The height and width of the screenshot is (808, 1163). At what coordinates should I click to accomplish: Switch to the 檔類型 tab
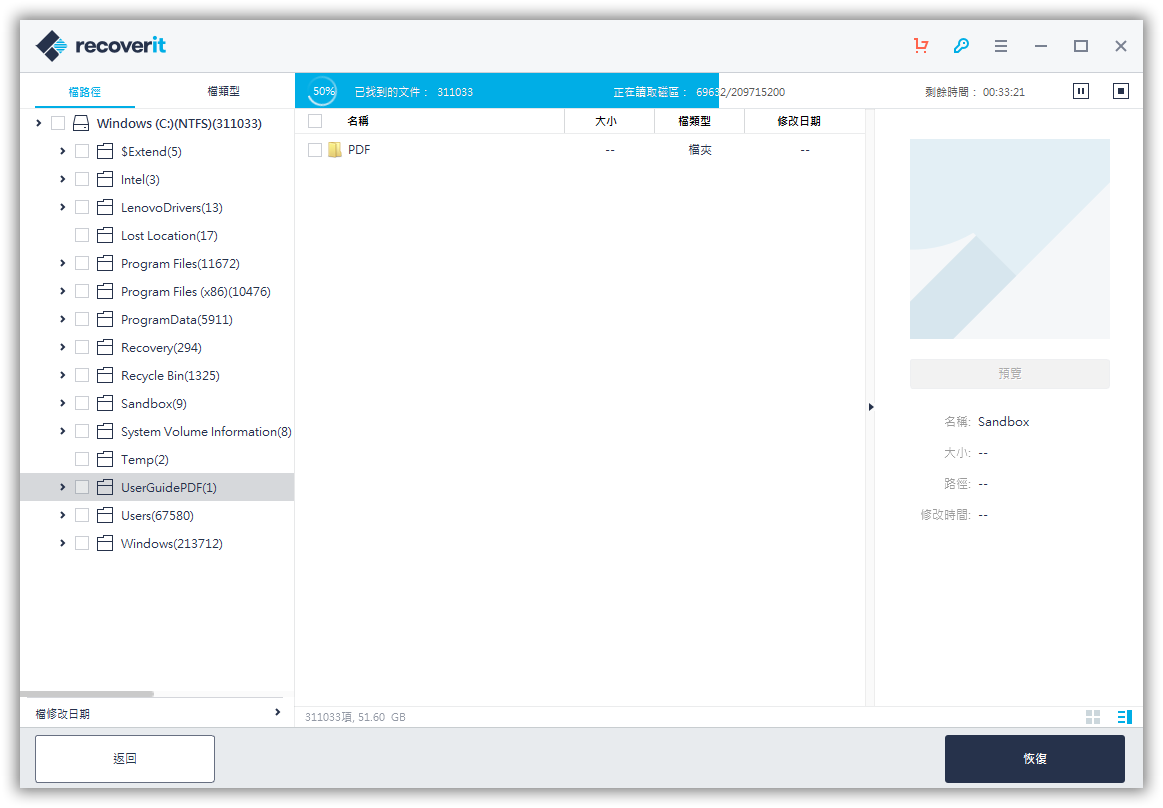(x=223, y=91)
